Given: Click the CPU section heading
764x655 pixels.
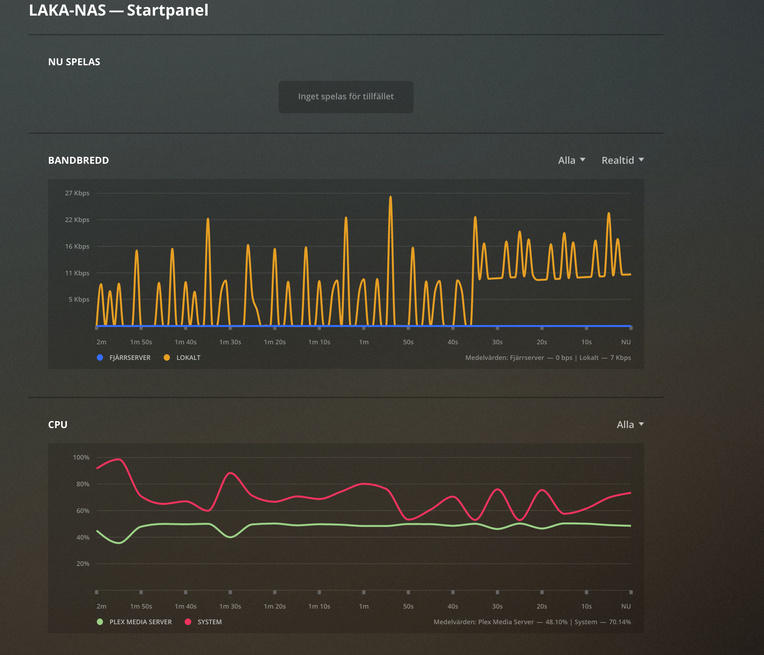Looking at the screenshot, I should pos(57,424).
